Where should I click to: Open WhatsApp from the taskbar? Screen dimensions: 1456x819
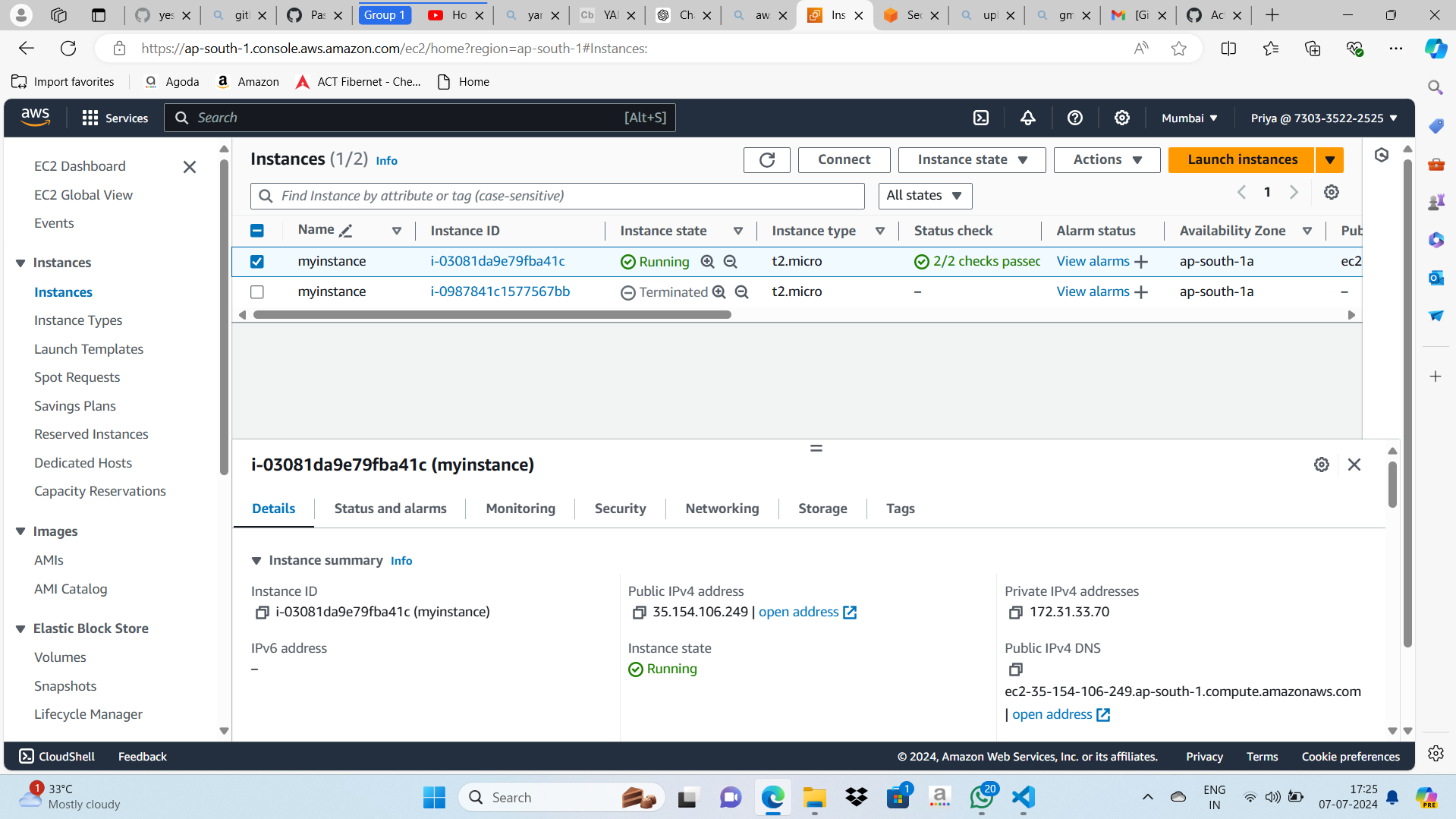click(982, 797)
